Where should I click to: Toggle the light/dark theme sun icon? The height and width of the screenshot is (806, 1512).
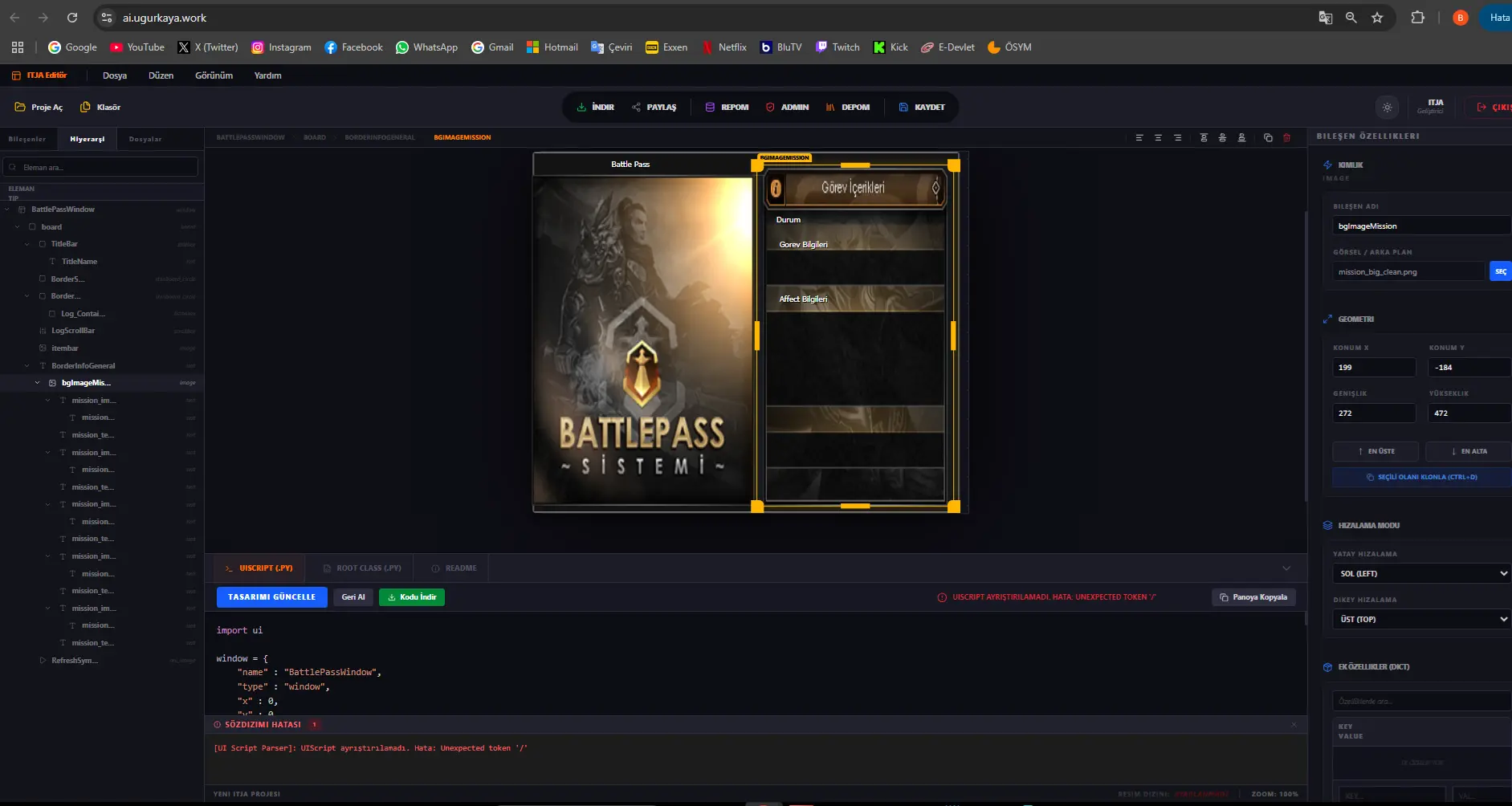pos(1387,107)
